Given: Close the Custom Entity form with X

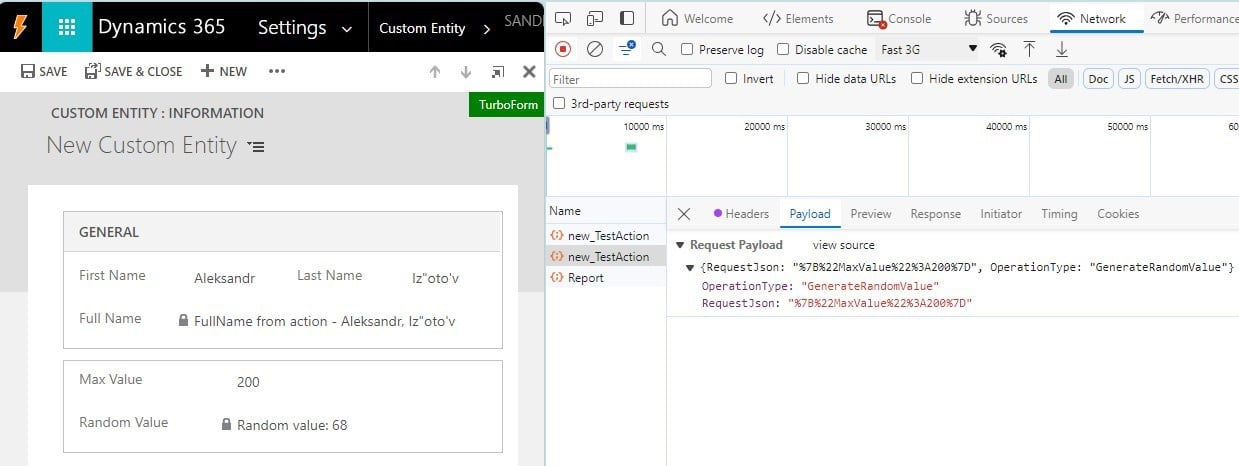Looking at the screenshot, I should [x=529, y=71].
